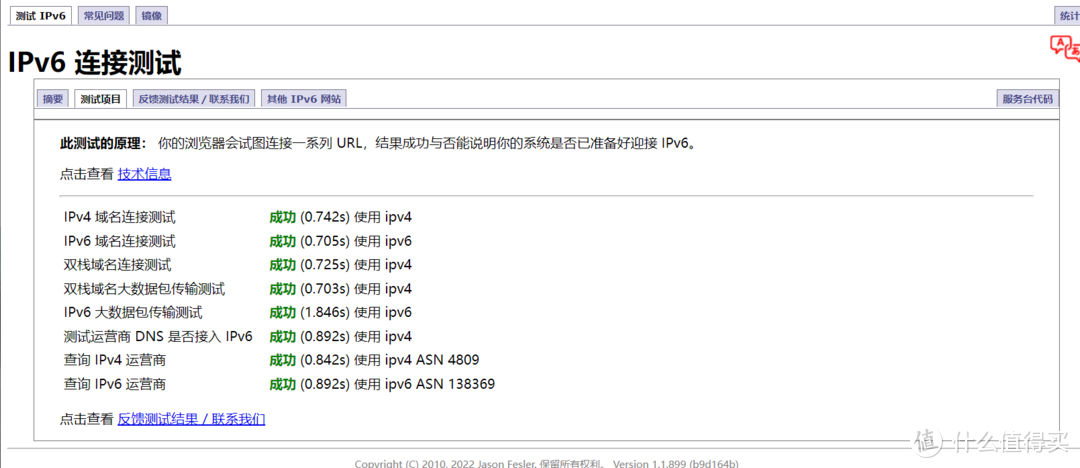Select the IPv6 大数据包传输测试 row label
This screenshot has height=468, width=1080.
click(133, 312)
